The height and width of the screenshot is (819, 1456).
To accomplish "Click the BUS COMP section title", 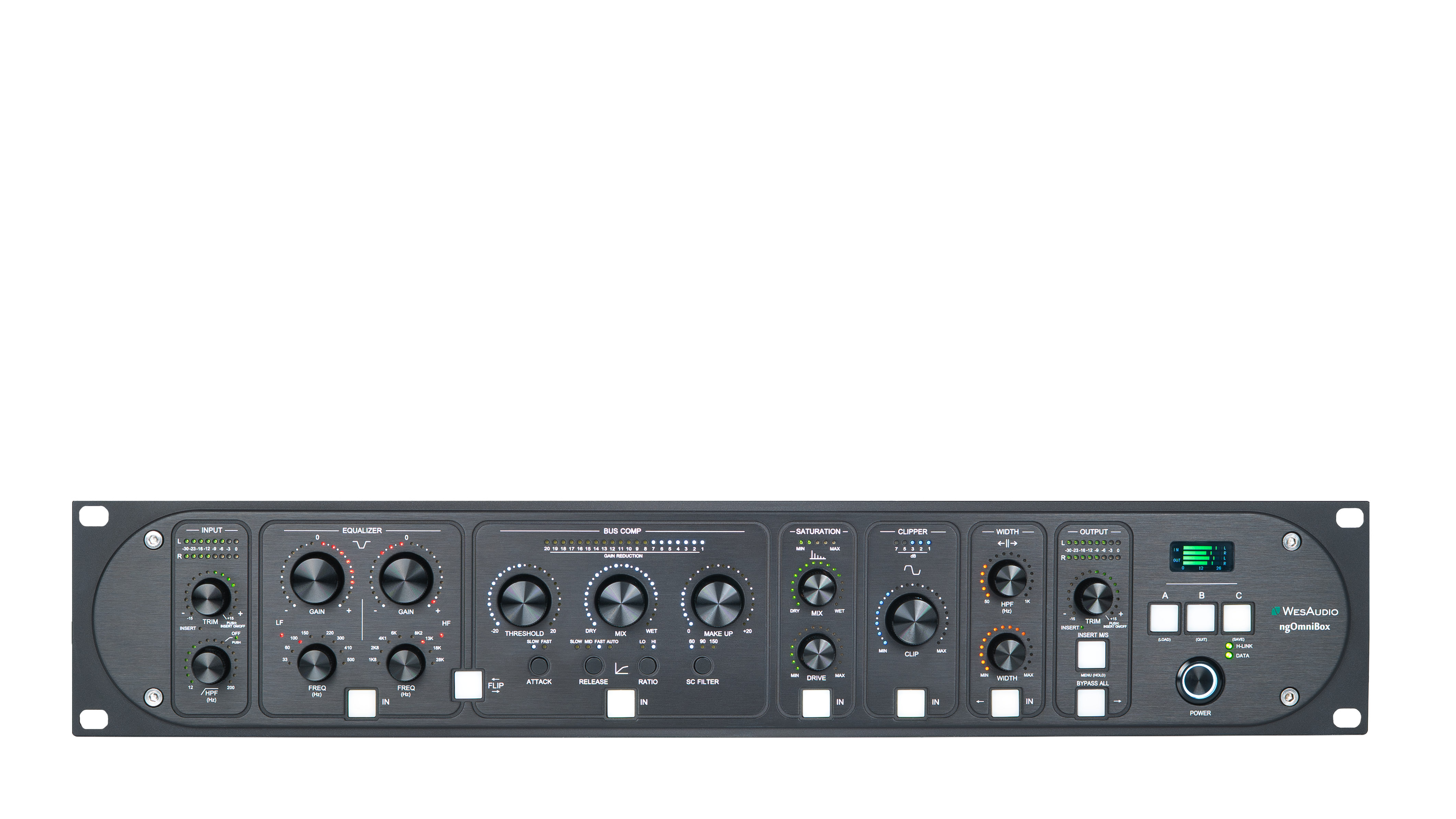I will (622, 531).
